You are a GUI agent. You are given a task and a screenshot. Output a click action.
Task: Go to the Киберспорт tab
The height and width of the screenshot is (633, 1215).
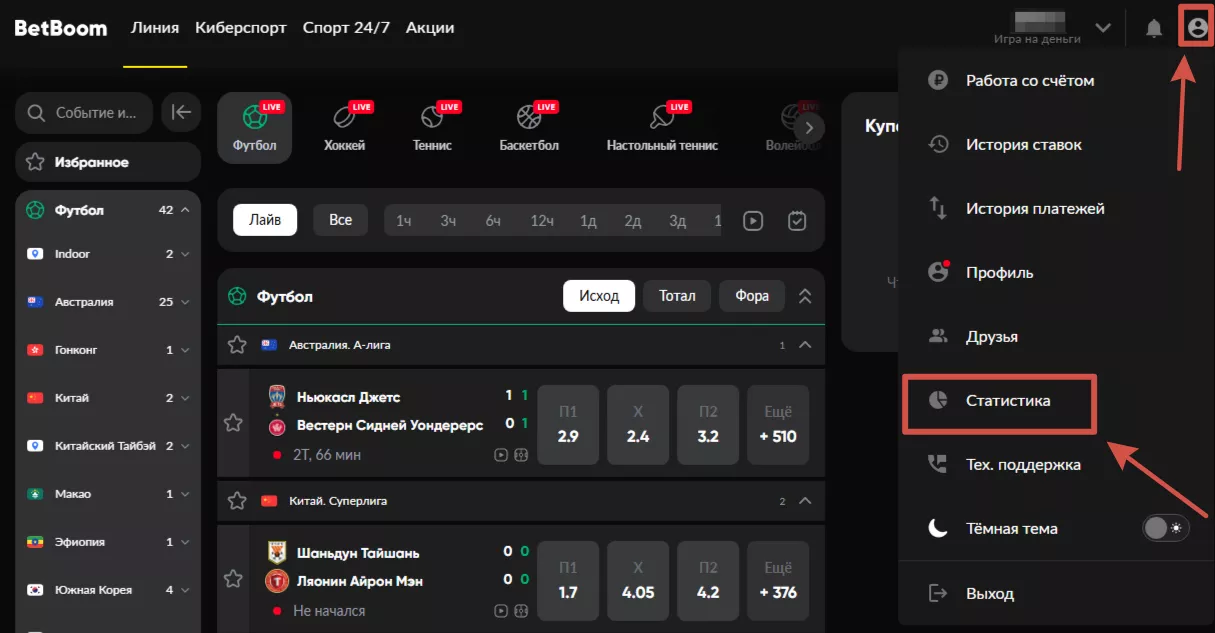pyautogui.click(x=241, y=28)
